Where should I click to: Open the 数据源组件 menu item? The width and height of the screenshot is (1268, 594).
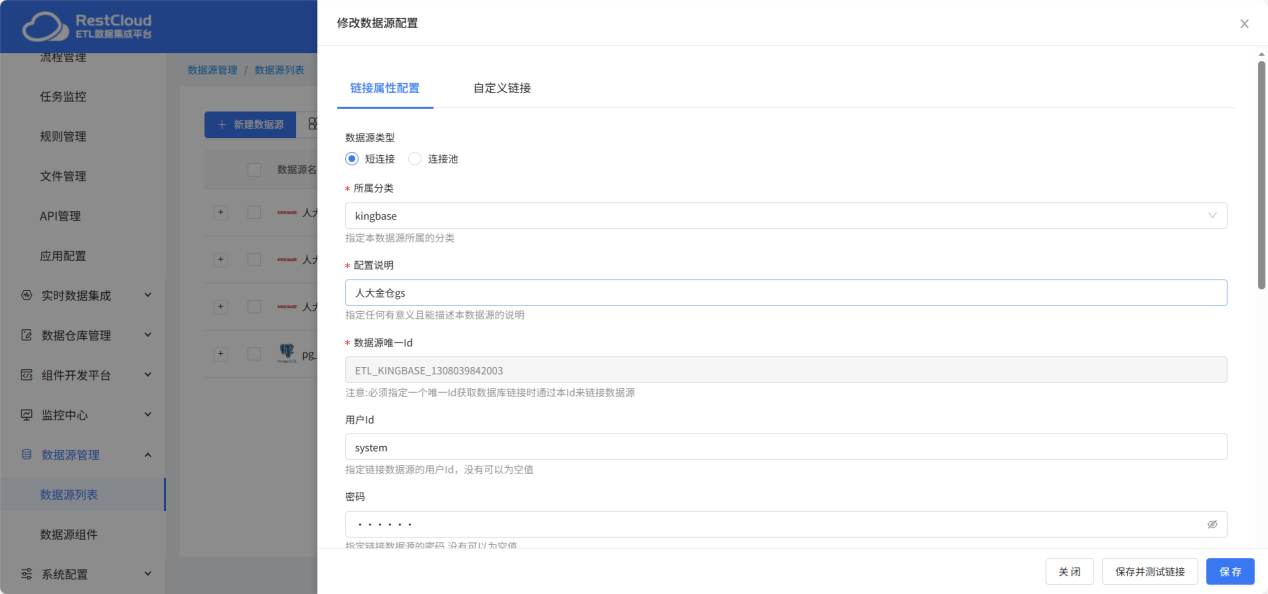pyautogui.click(x=69, y=534)
